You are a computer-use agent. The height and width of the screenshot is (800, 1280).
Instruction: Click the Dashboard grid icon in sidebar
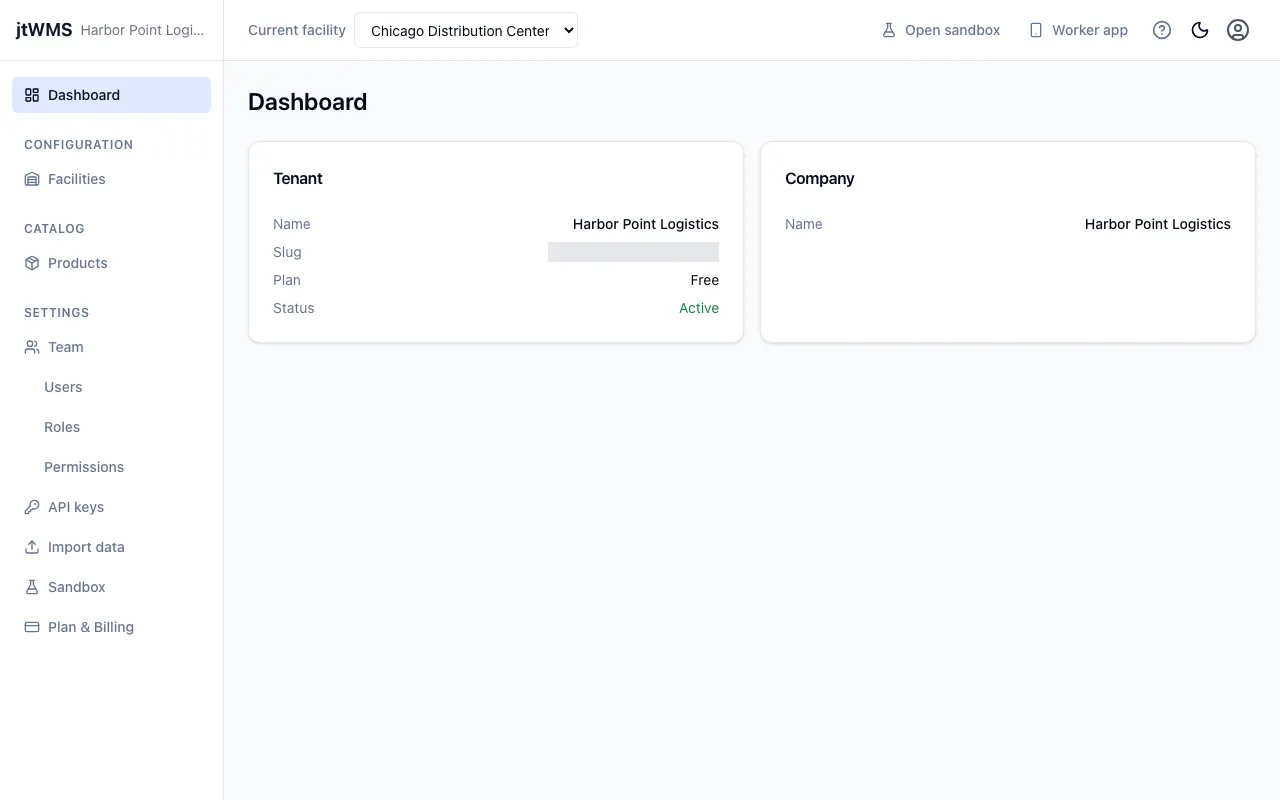[x=32, y=95]
